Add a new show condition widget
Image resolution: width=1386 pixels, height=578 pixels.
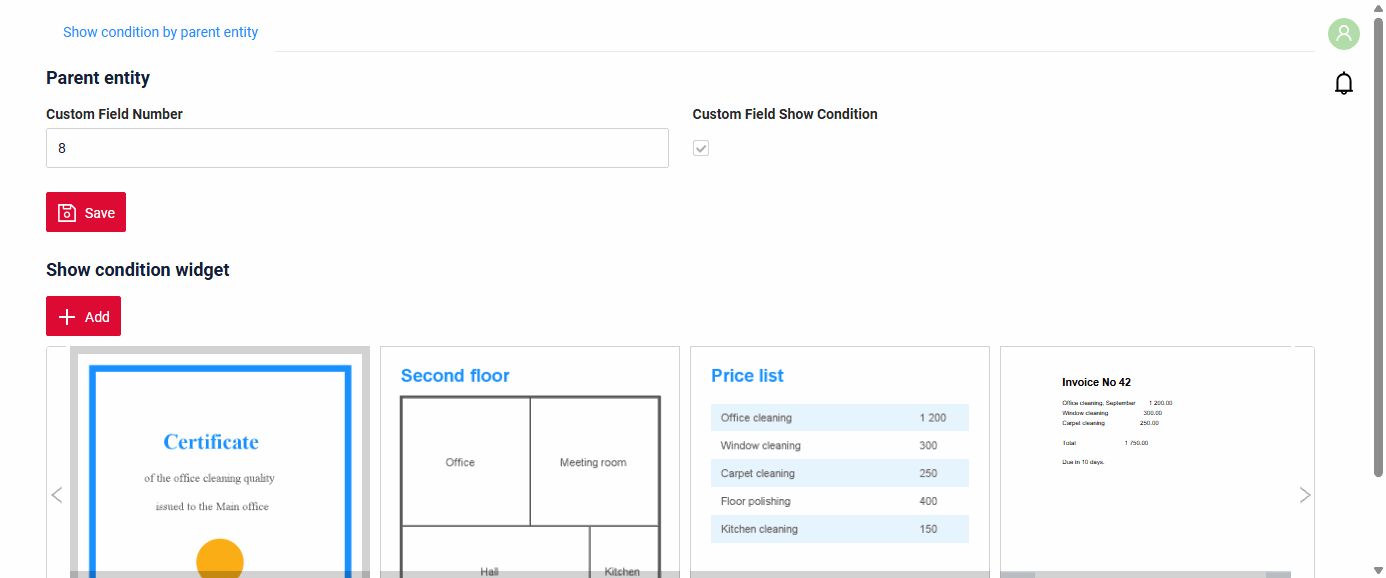tap(83, 316)
